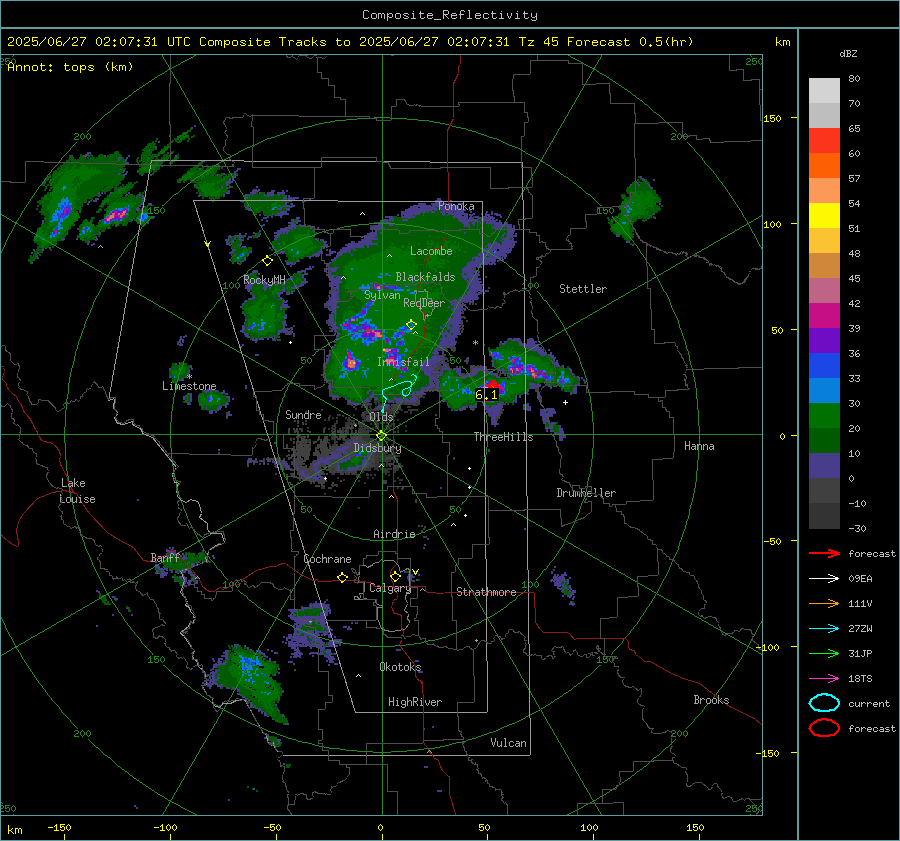Pick the red swatch below 65 dBZ

pos(824,141)
